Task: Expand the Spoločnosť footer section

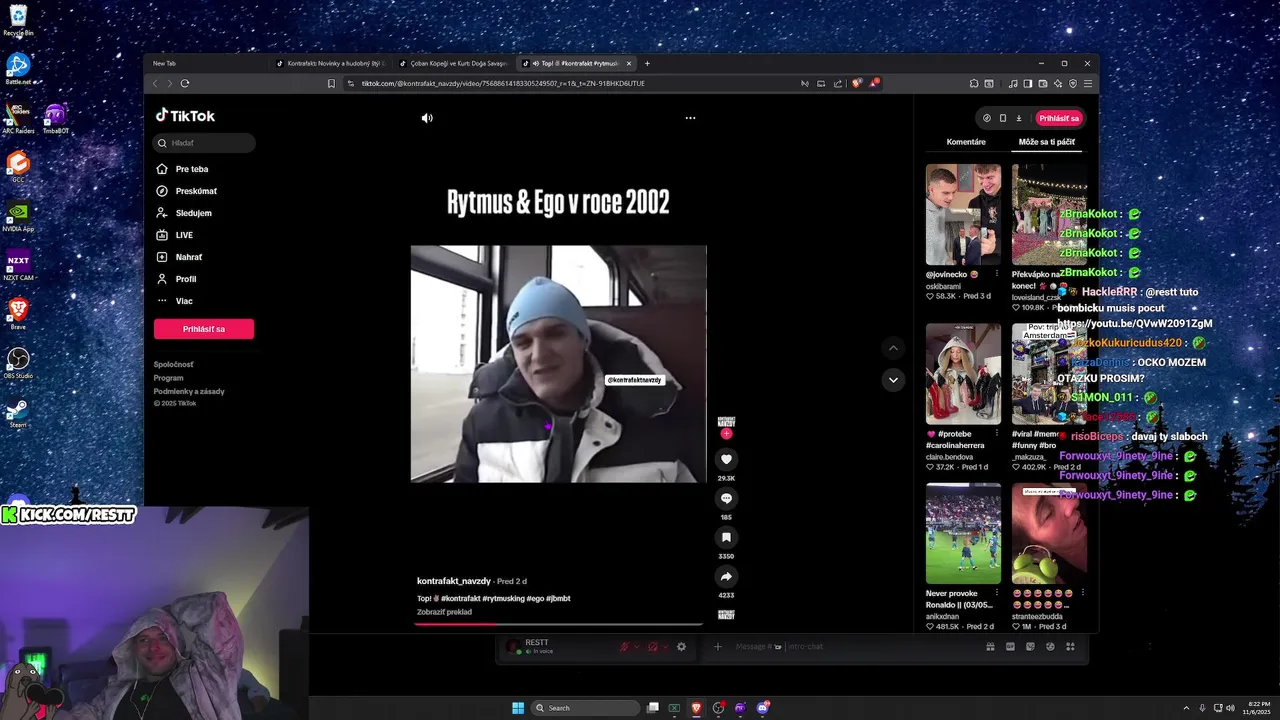Action: [x=174, y=365]
